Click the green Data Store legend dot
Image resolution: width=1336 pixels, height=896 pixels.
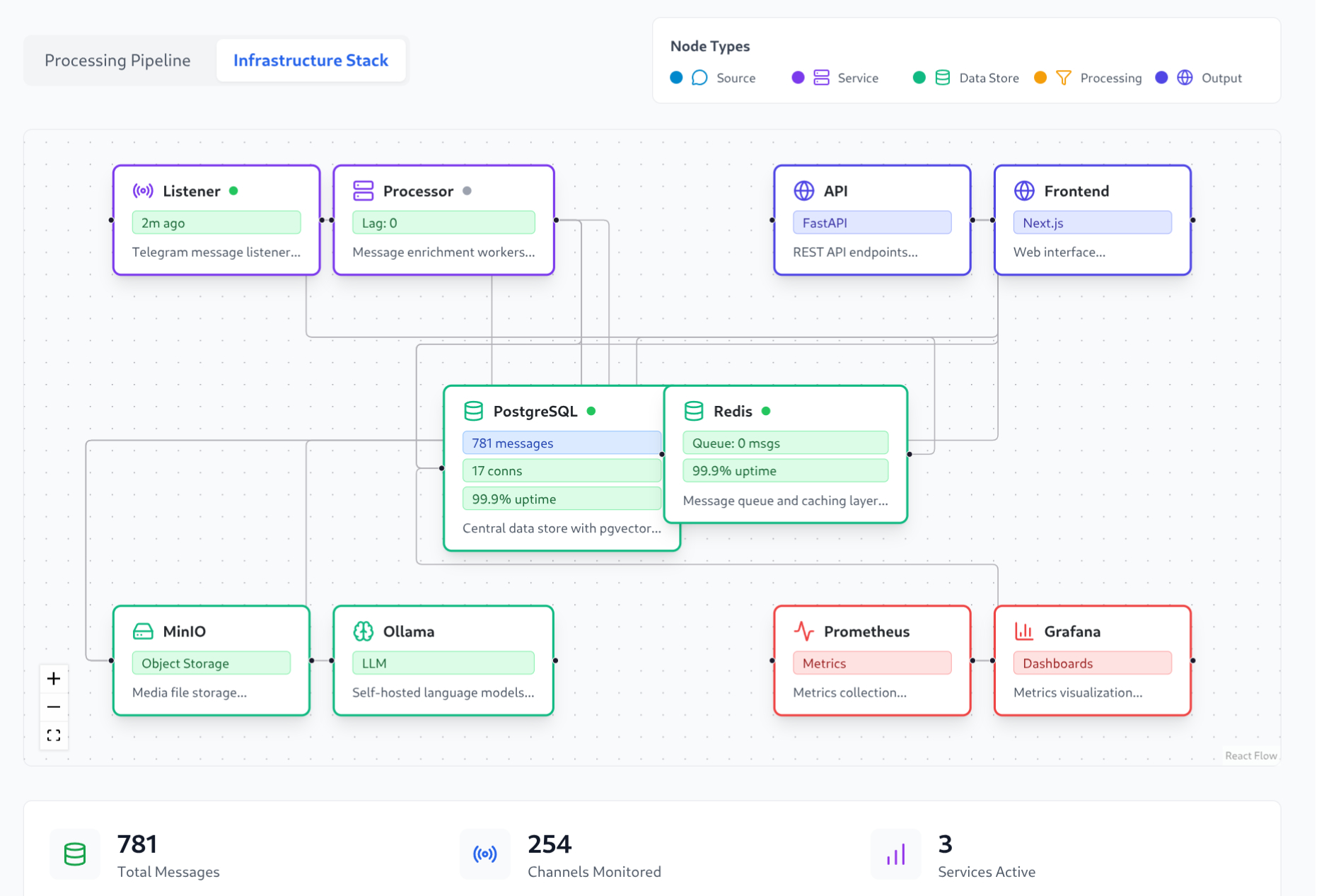(919, 78)
